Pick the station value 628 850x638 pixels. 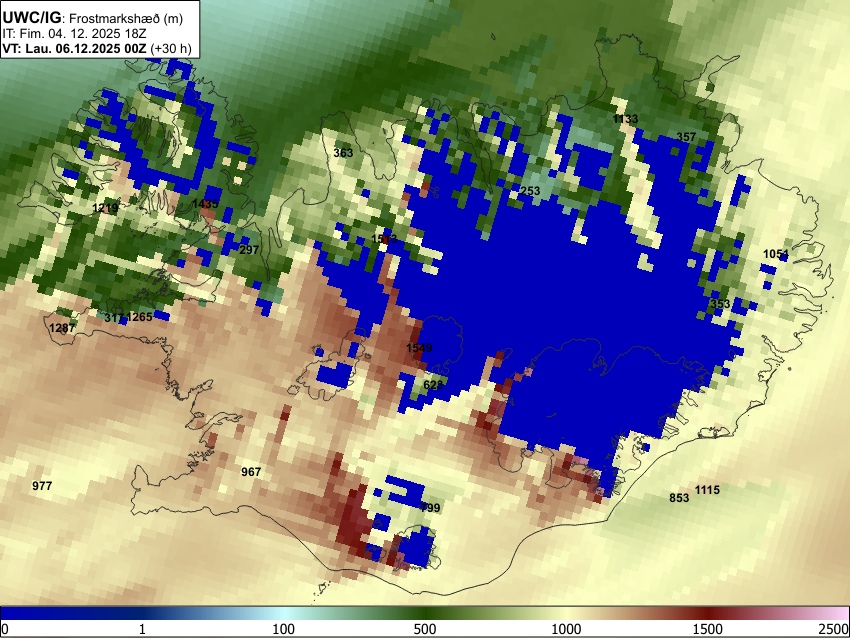433,385
